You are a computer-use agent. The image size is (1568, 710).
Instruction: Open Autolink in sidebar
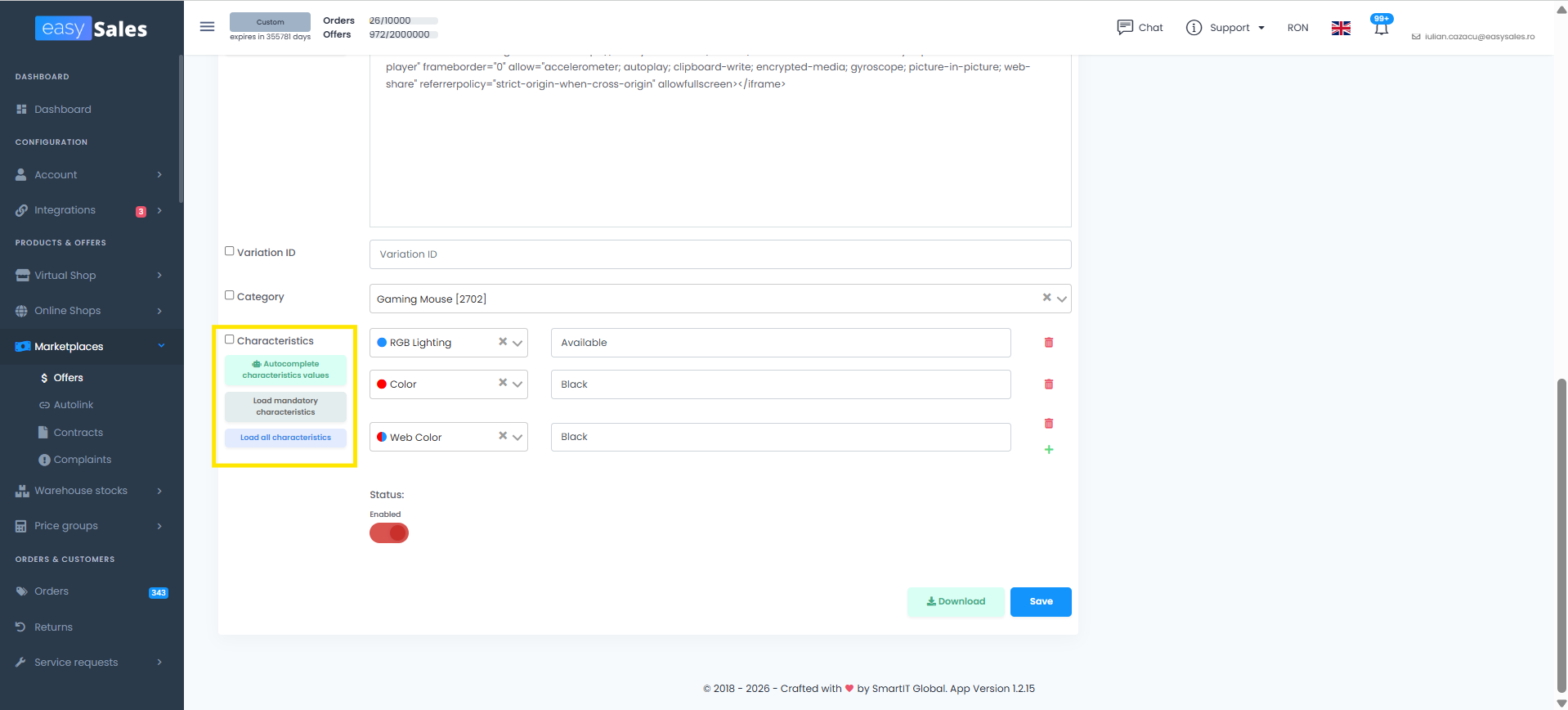[x=73, y=405]
